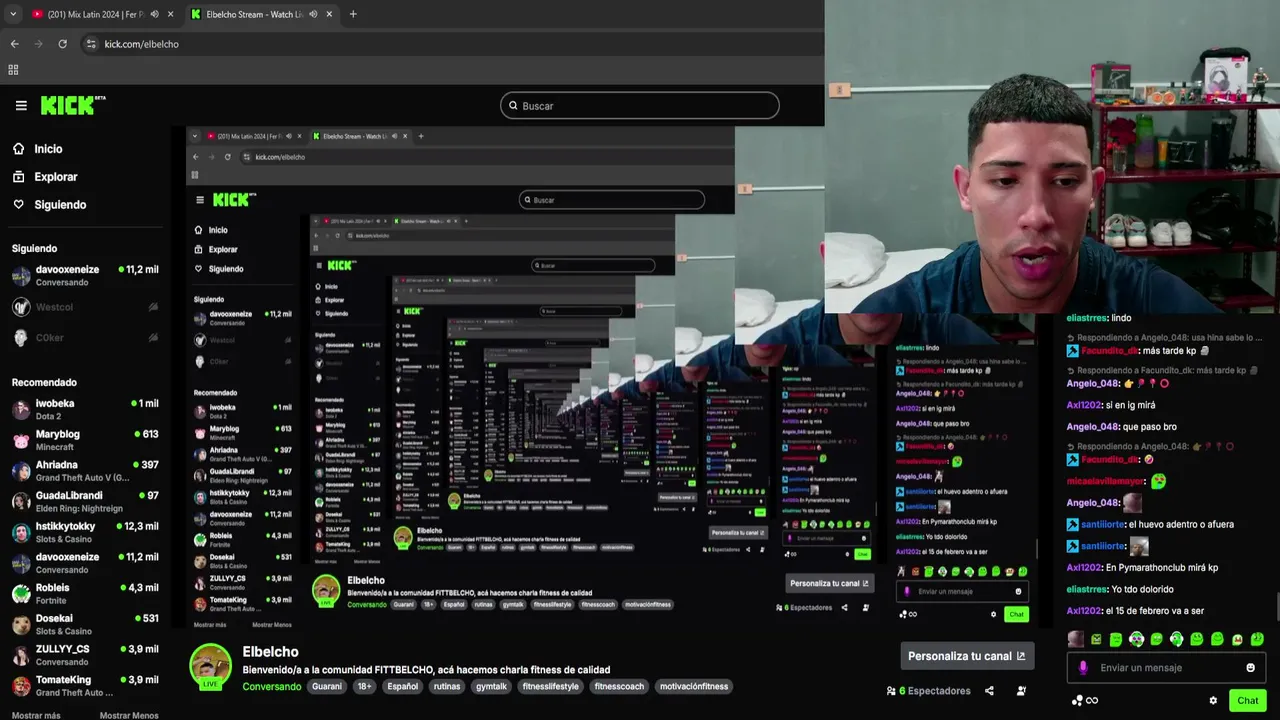
Task: Click the large chat scrollbar thumb
Action: 1277,606
